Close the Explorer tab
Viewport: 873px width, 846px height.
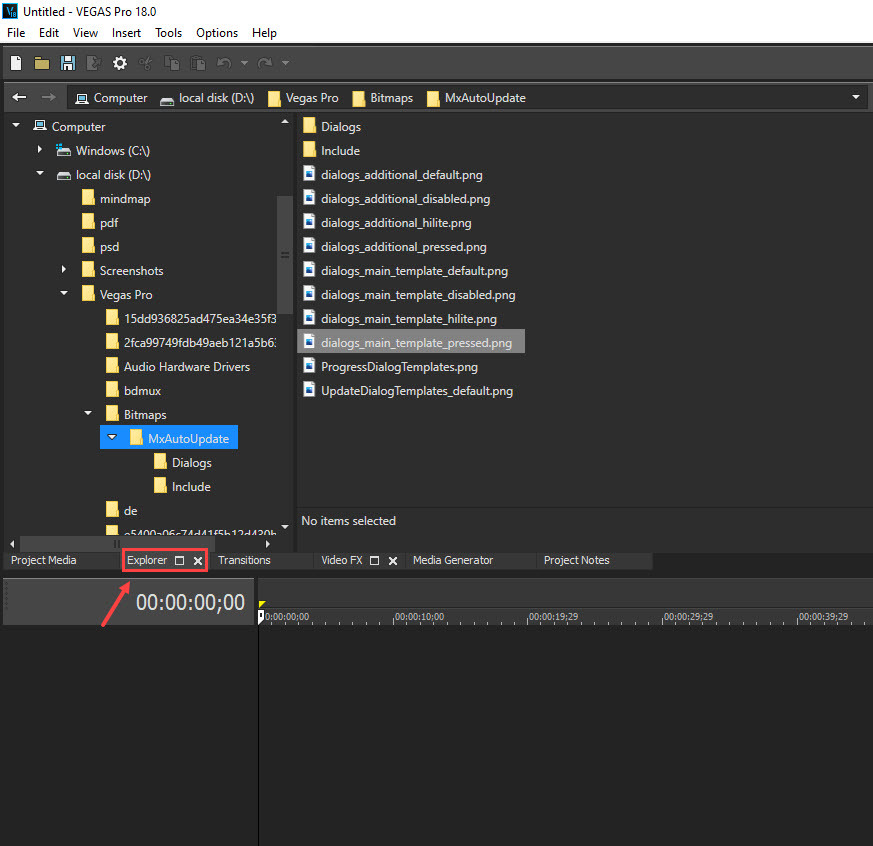click(198, 561)
